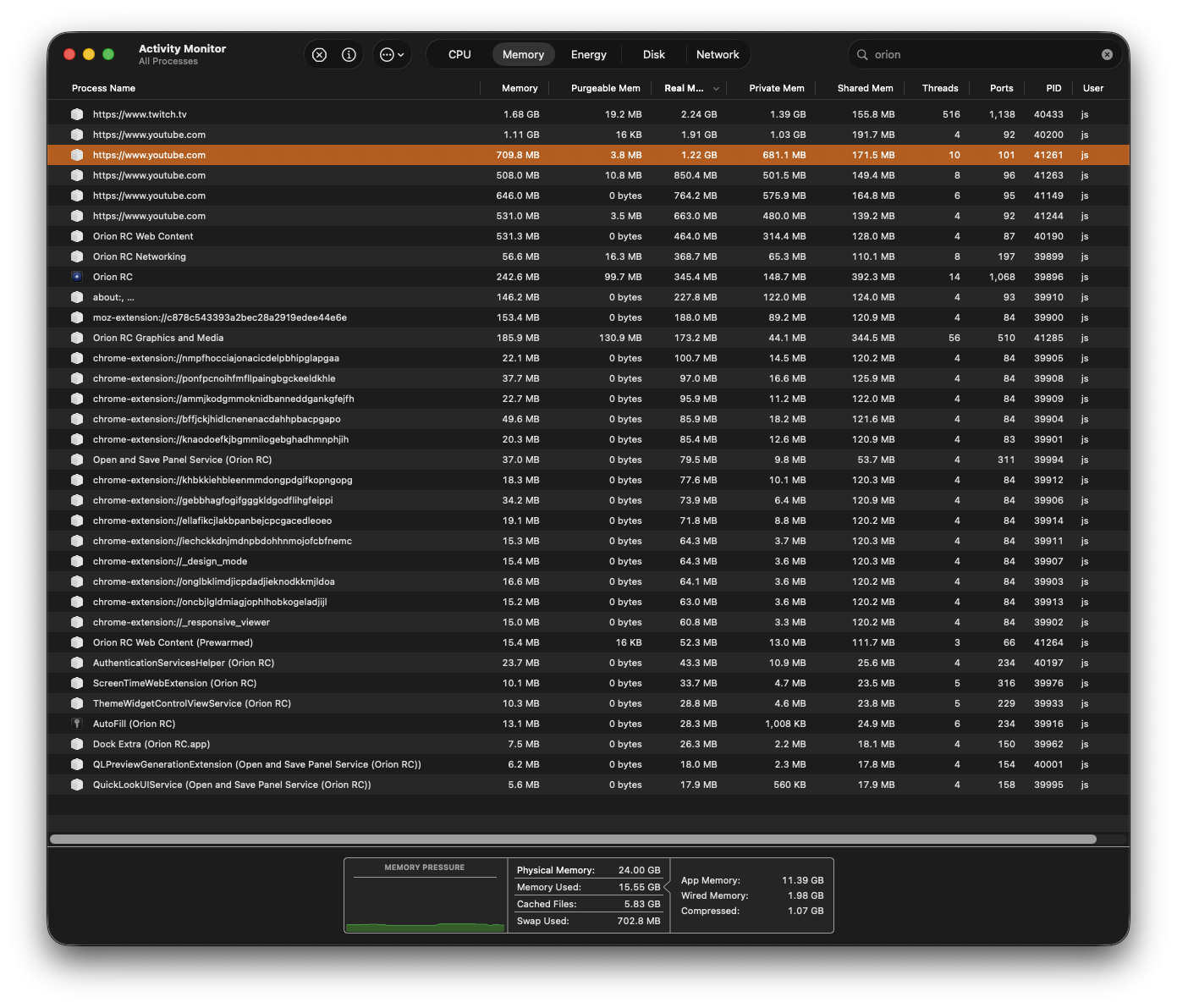Click the stop process X icon

(x=319, y=54)
